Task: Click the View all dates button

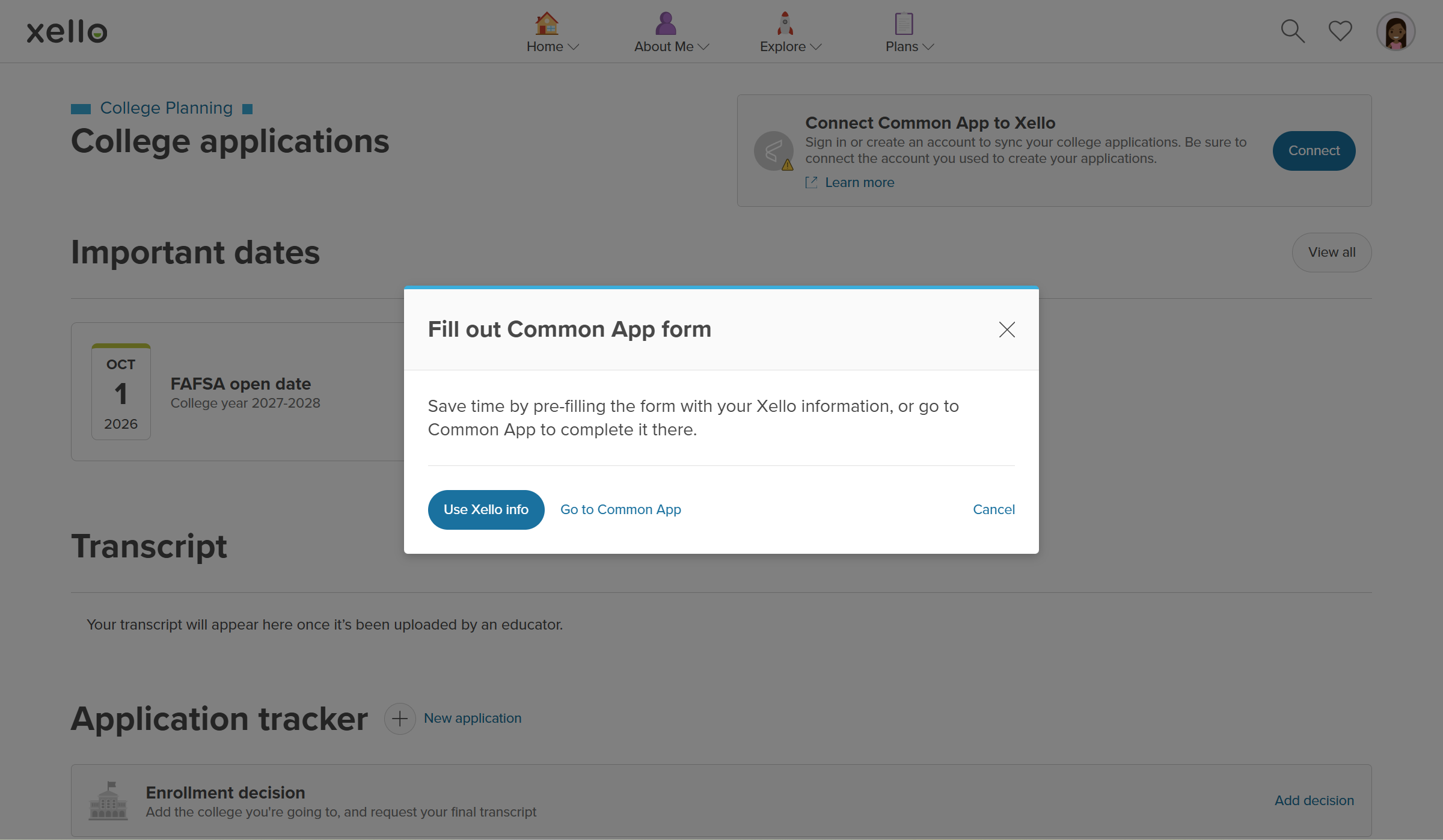Action: pyautogui.click(x=1332, y=253)
